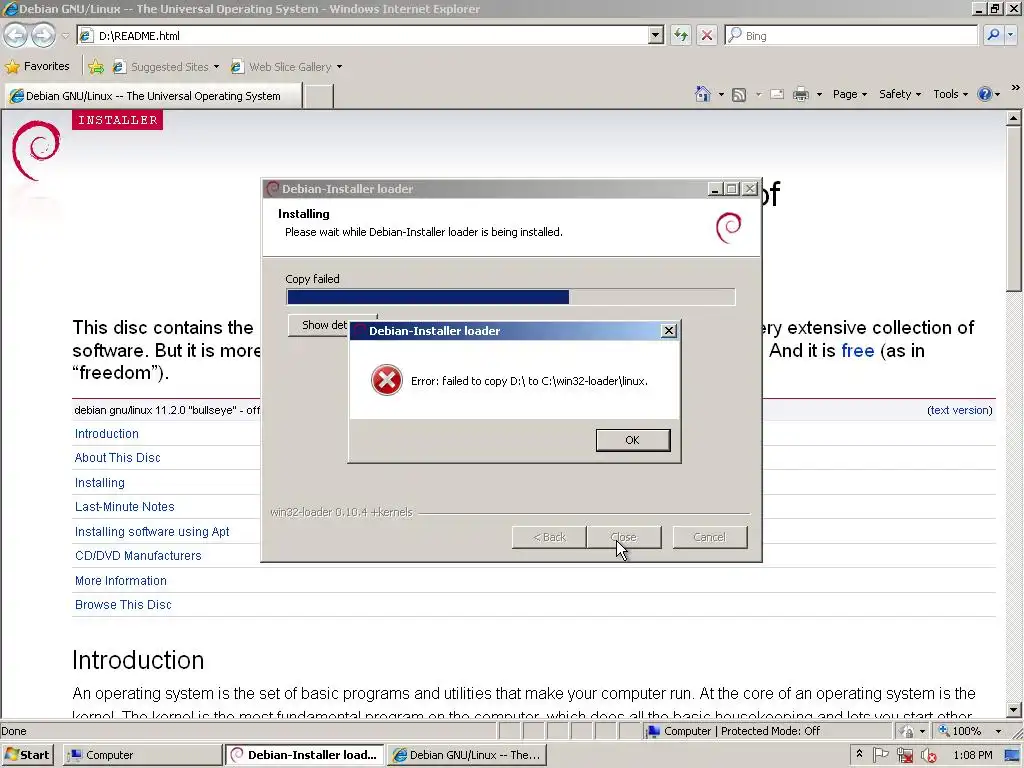The height and width of the screenshot is (768, 1024).
Task: Click the Debian swirl logo in installer header
Action: (729, 227)
